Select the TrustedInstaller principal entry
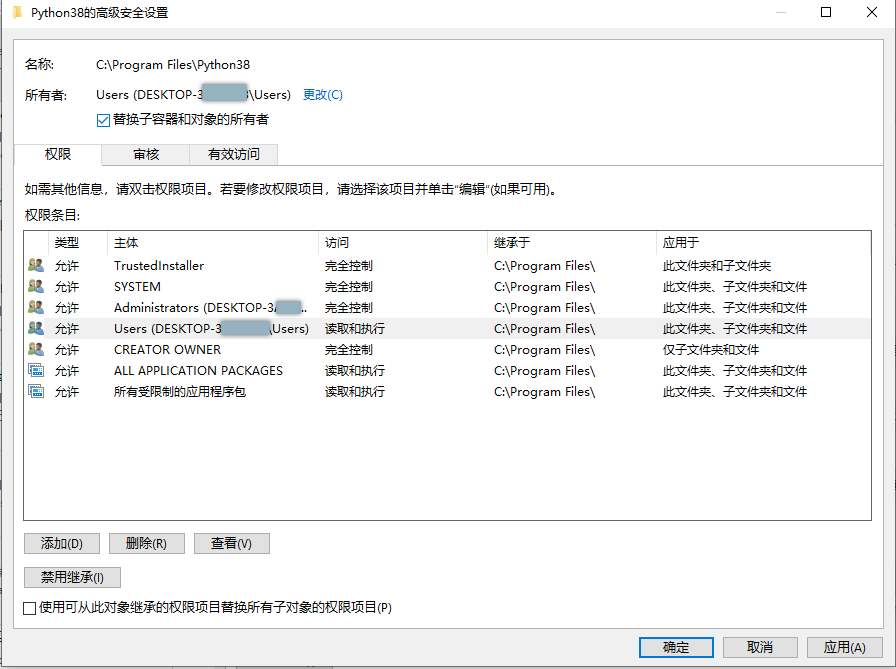Image resolution: width=896 pixels, height=669 pixels. coord(159,266)
